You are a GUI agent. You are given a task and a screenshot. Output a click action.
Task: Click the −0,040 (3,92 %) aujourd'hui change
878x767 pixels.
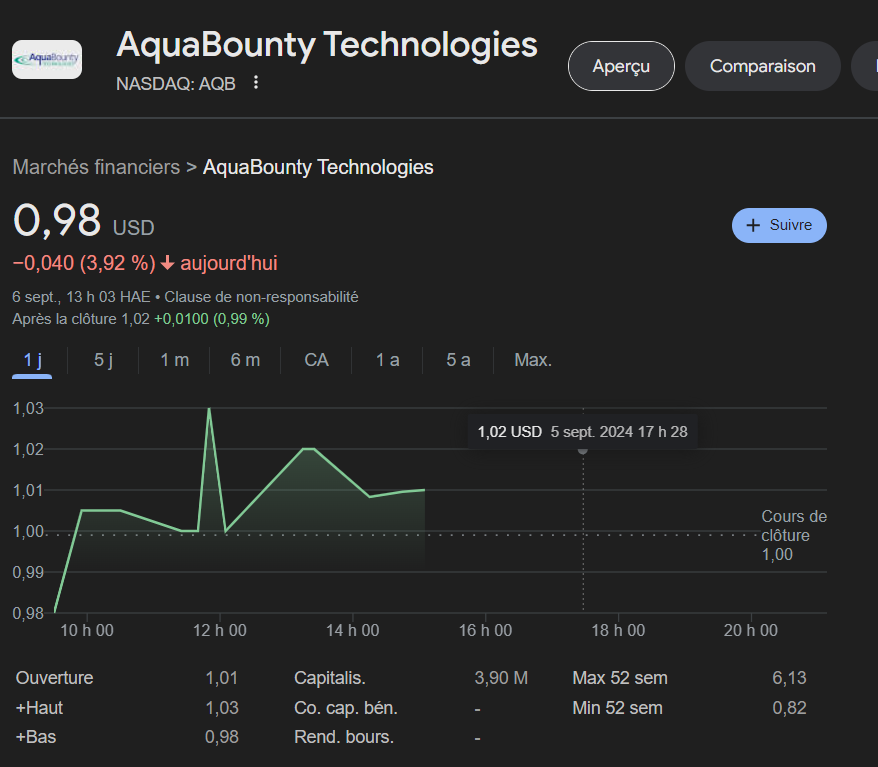click(x=145, y=263)
